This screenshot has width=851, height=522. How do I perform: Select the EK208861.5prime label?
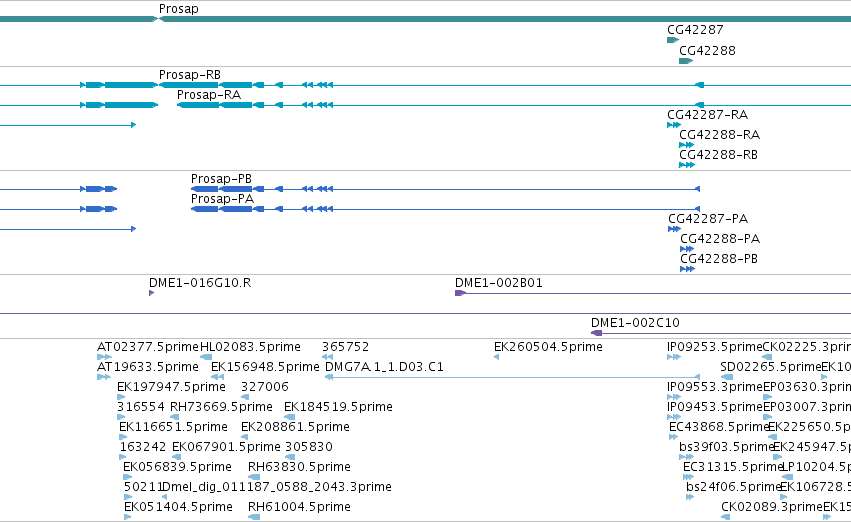[295, 427]
